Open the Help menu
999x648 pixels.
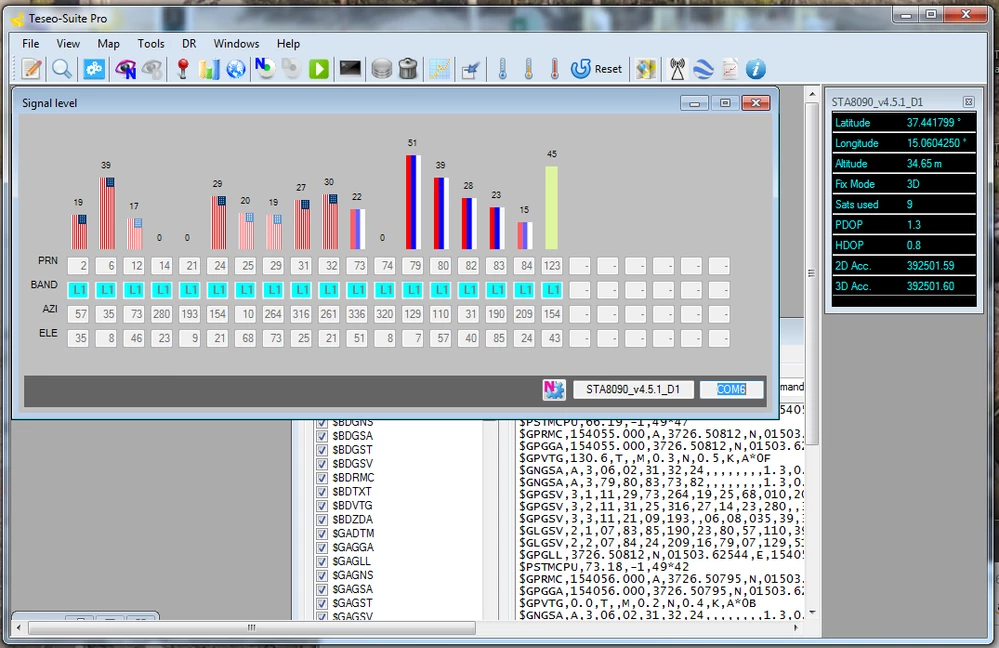point(288,43)
